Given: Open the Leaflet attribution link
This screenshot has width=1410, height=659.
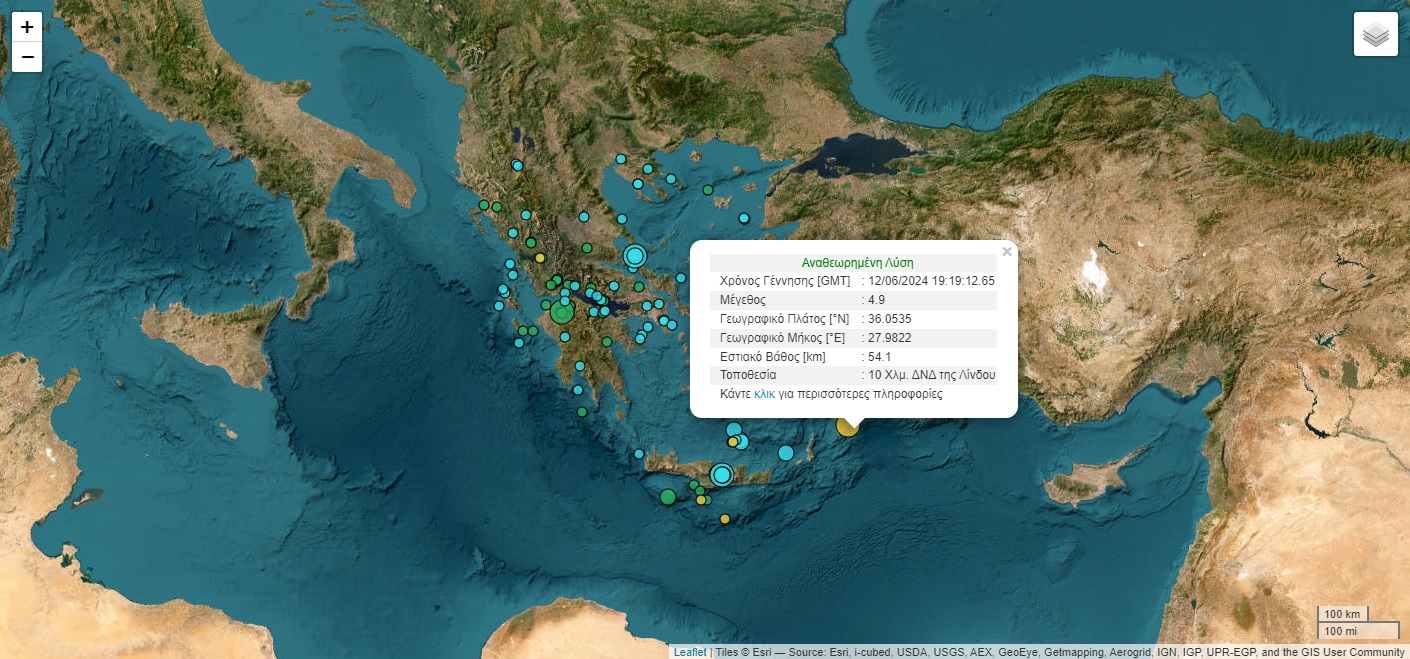Looking at the screenshot, I should [689, 652].
